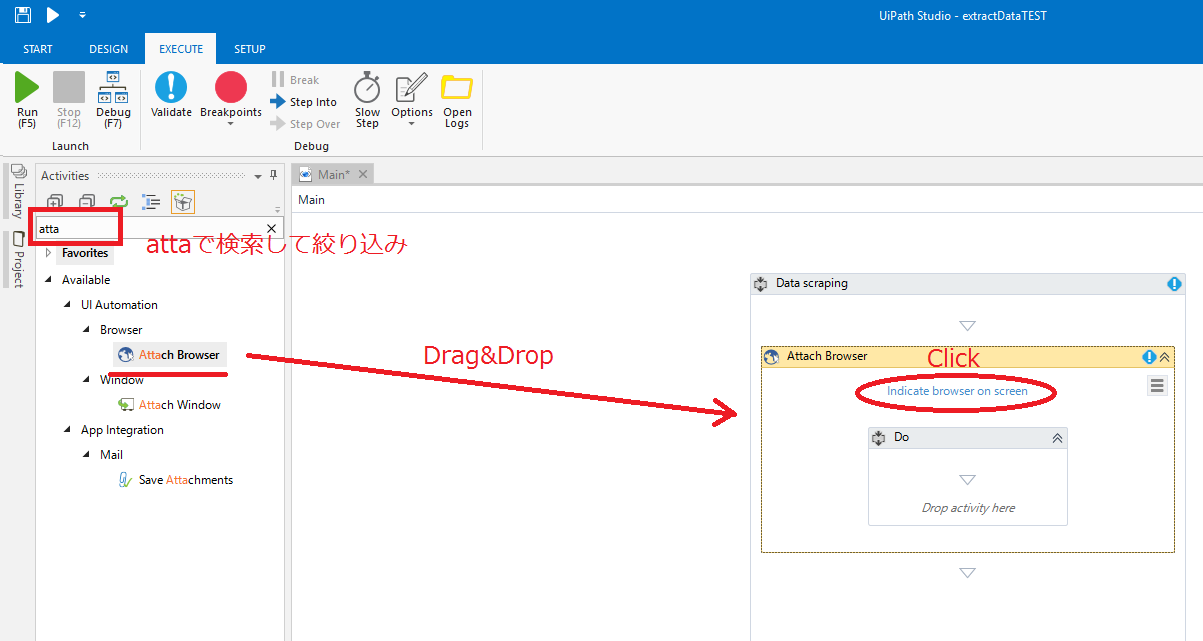
Task: Open the quick access toolbar dropdown arrow
Action: [x=82, y=15]
